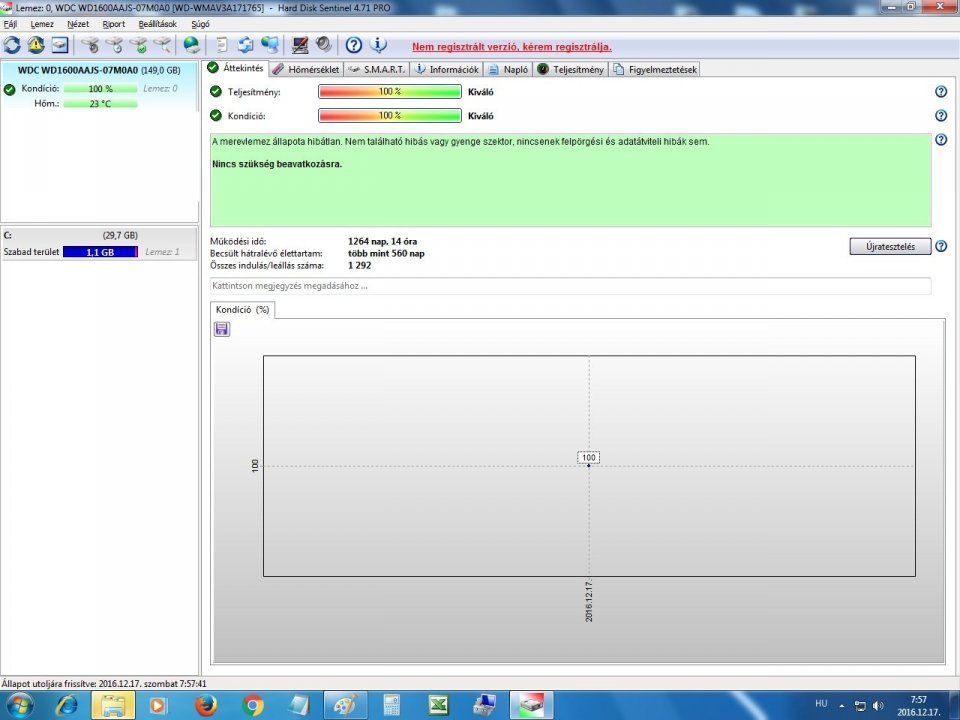Image resolution: width=960 pixels, height=720 pixels.
Task: Click the blue info bubble toolbar icon
Action: click(x=378, y=45)
